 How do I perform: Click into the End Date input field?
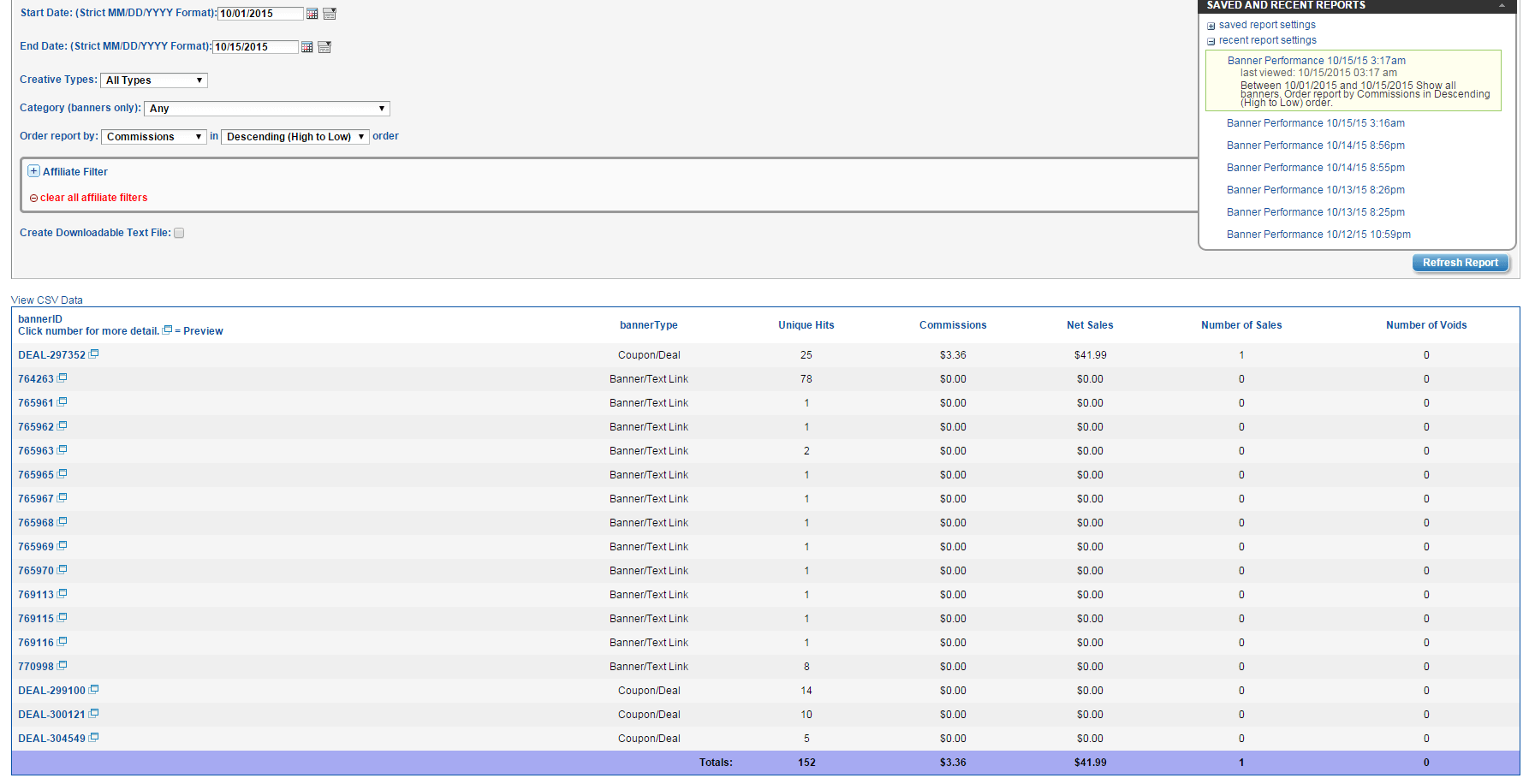coord(255,47)
